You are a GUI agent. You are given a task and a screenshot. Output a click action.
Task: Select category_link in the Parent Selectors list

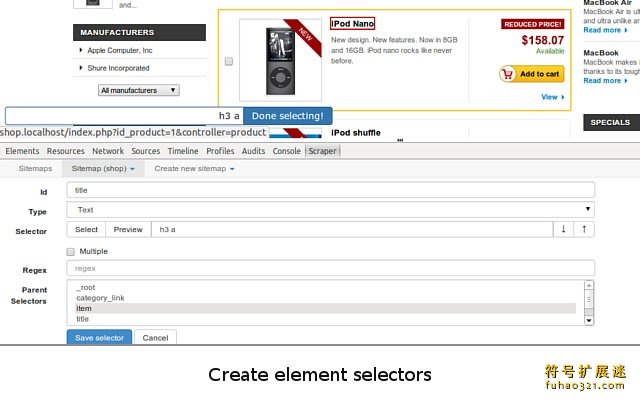(326, 298)
